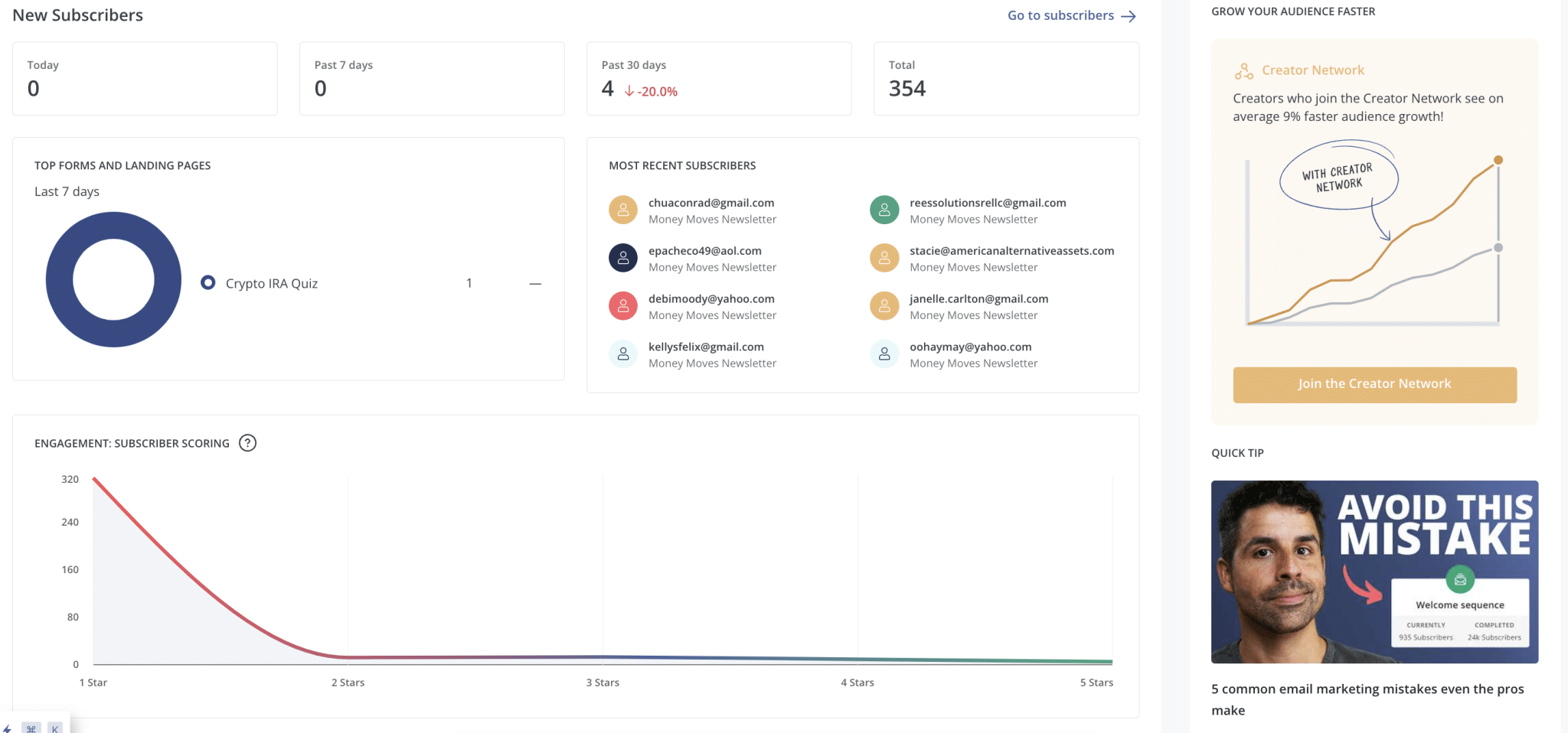1568x733 pixels.
Task: Open the Avoid This Mistake video thumbnail
Action: (1374, 572)
